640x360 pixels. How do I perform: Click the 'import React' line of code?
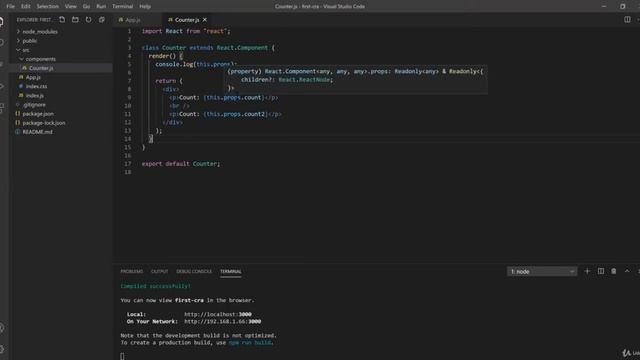(186, 31)
